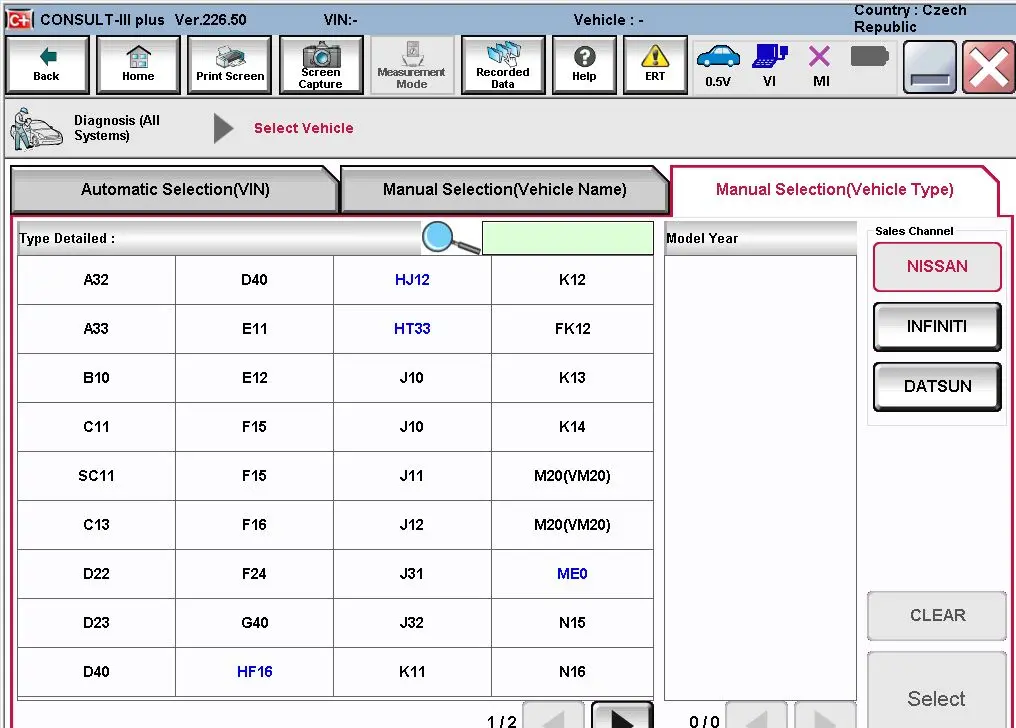Go to next page of vehicle types
The width and height of the screenshot is (1016, 728).
pos(622,715)
